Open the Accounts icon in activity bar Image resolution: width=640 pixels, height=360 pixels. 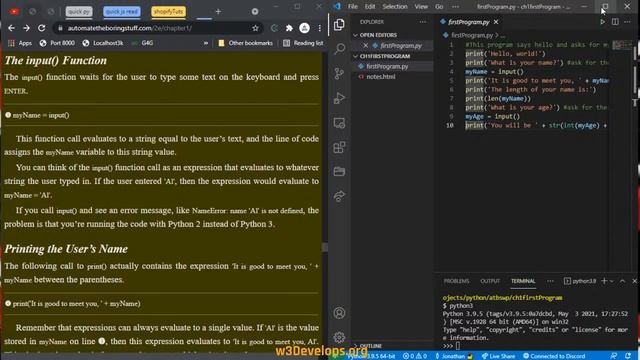339,313
